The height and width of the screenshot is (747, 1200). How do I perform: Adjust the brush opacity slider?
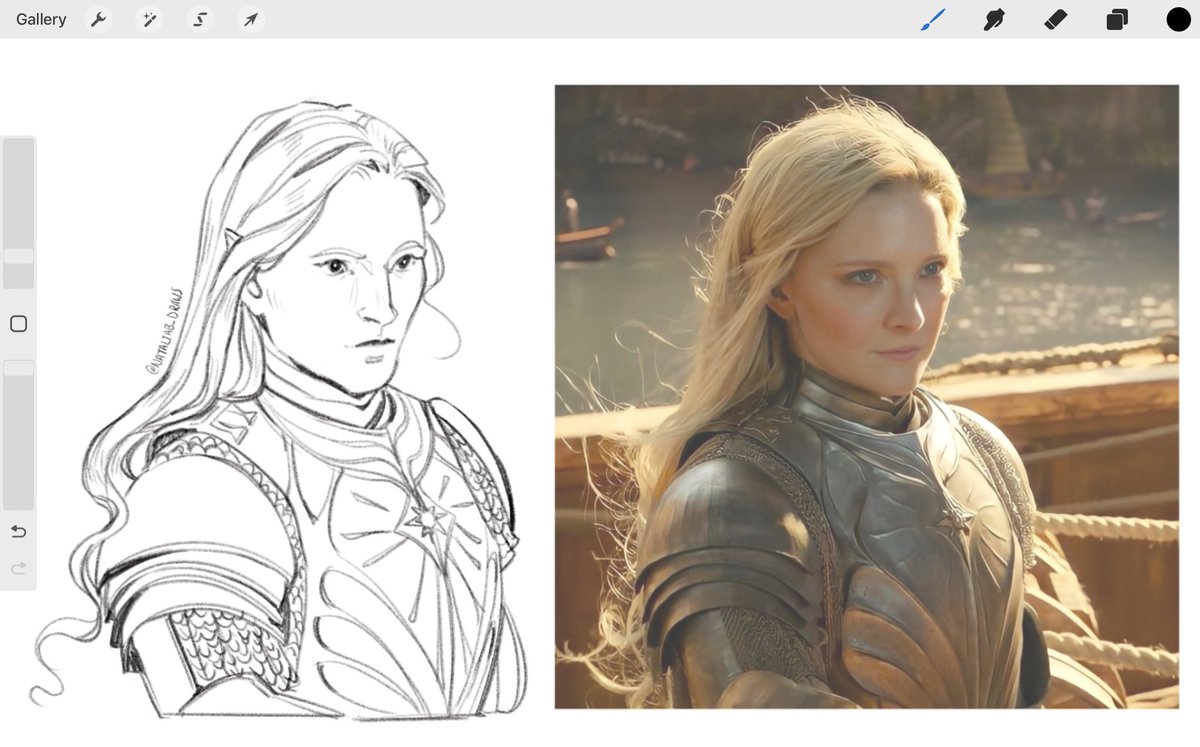point(19,434)
